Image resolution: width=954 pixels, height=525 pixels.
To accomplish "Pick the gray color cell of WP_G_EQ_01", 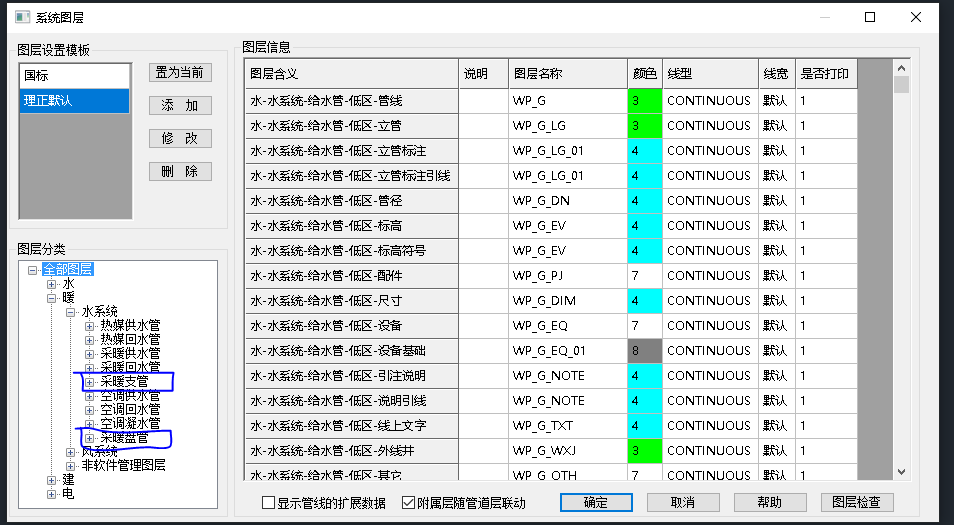I will tap(644, 351).
